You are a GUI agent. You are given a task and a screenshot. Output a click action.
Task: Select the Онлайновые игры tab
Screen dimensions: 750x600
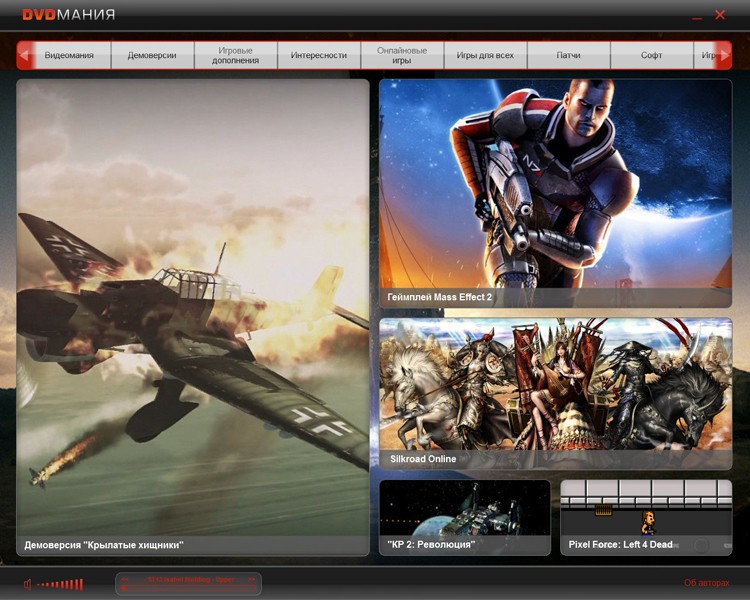402,55
